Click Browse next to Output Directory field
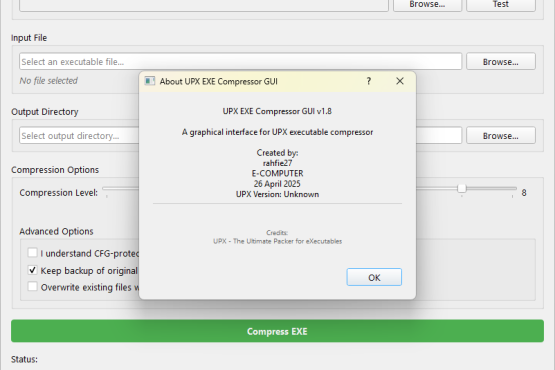 (500, 136)
